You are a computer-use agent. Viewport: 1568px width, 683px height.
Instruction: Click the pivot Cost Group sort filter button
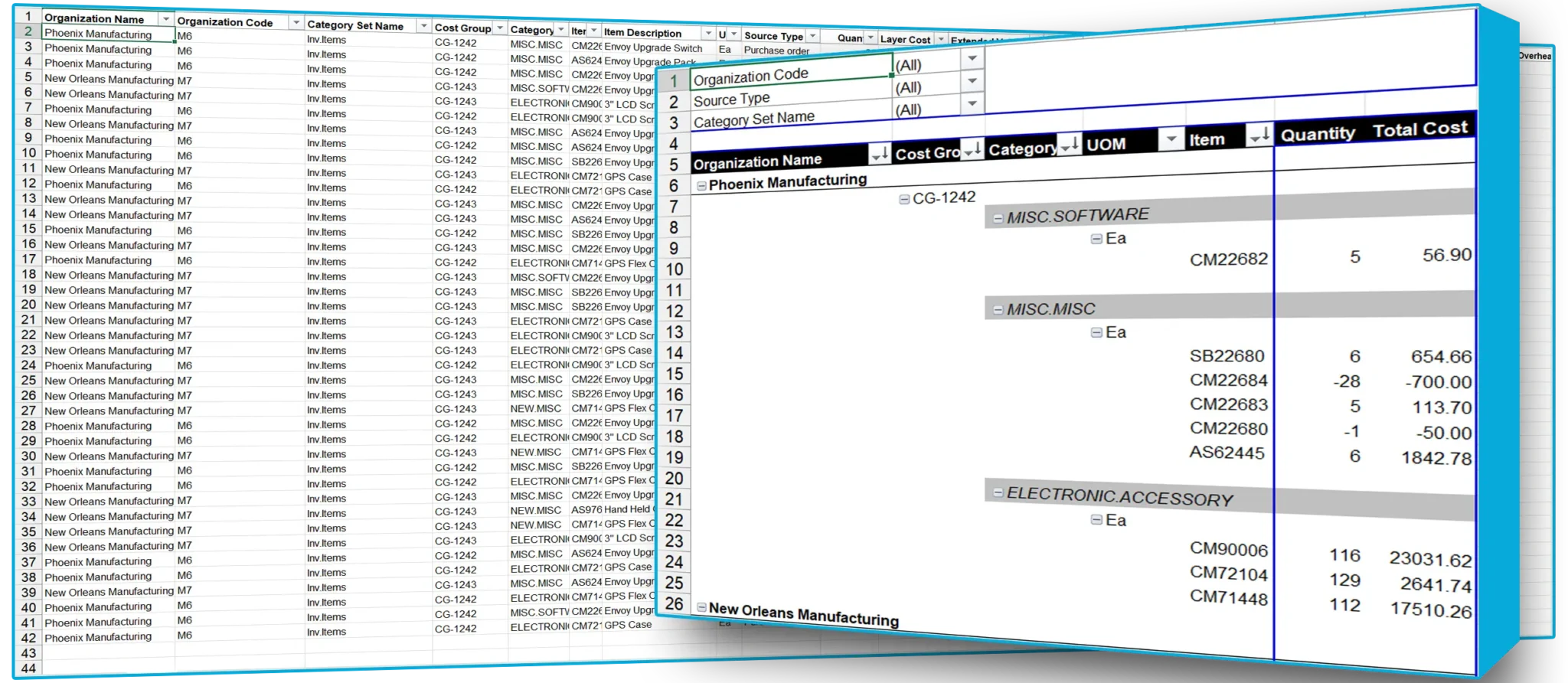[x=972, y=149]
